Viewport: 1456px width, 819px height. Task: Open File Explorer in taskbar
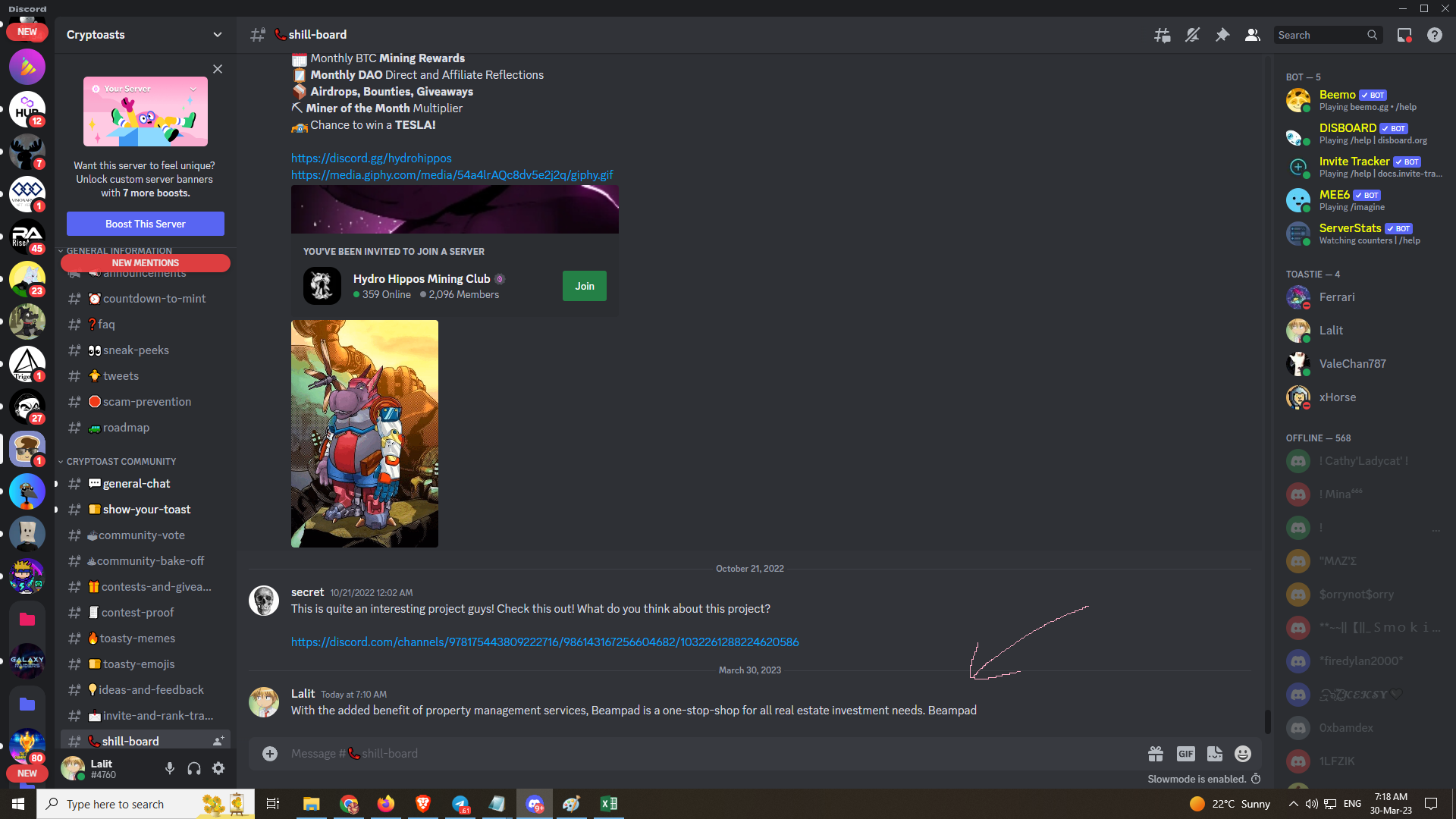click(x=312, y=804)
